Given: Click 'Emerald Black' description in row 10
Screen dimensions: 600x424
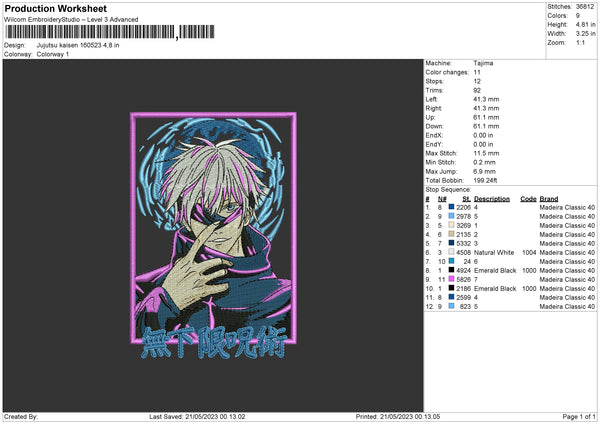Looking at the screenshot, I should pyautogui.click(x=495, y=289).
